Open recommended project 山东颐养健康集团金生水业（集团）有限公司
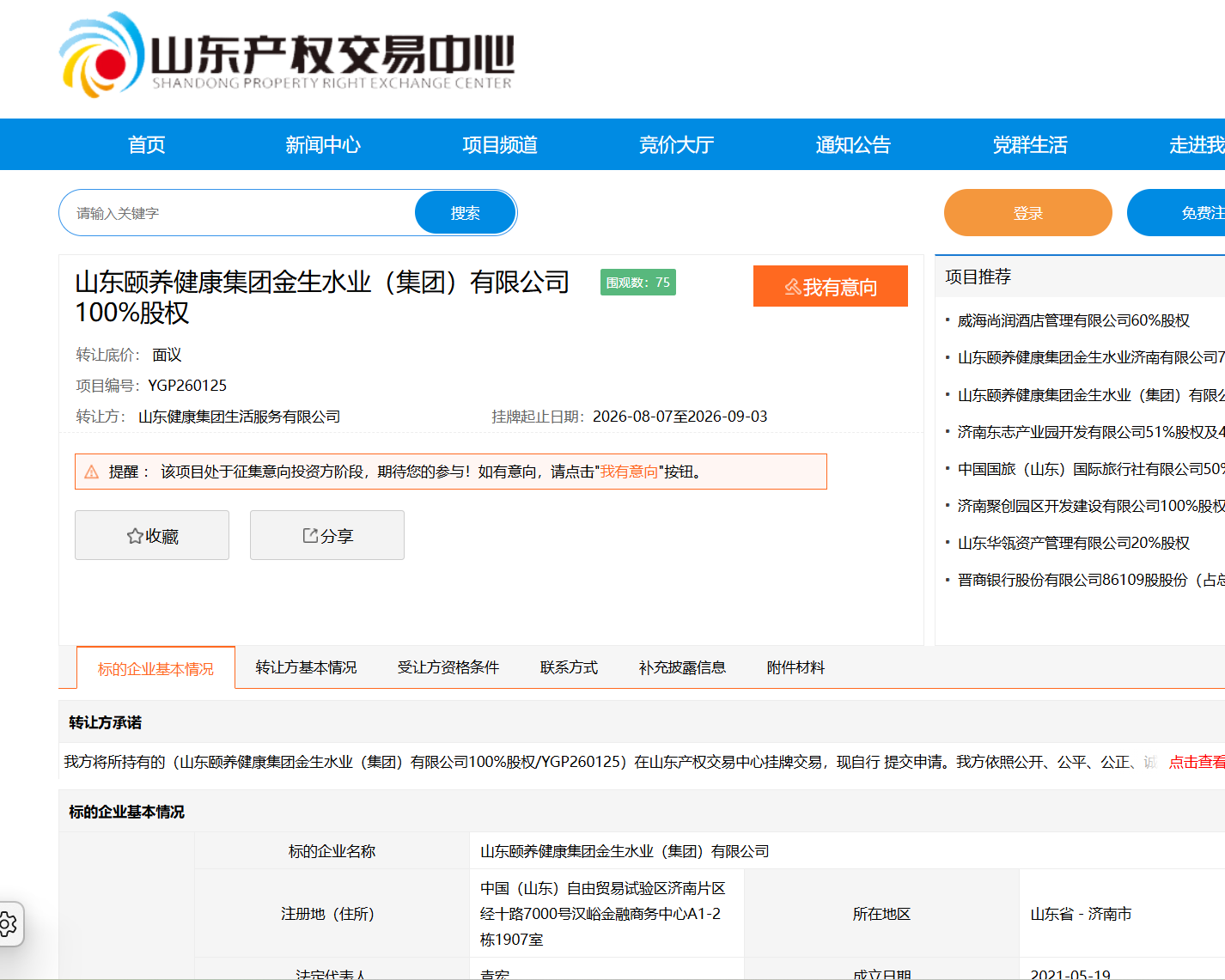The height and width of the screenshot is (980, 1225). (1091, 395)
